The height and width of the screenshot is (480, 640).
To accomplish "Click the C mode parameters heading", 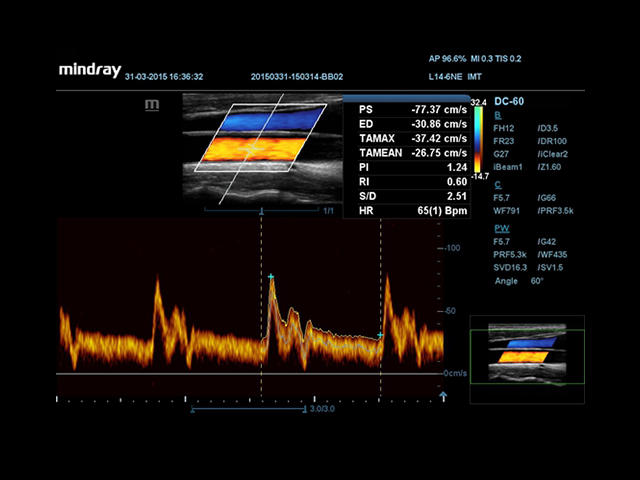I will [498, 184].
